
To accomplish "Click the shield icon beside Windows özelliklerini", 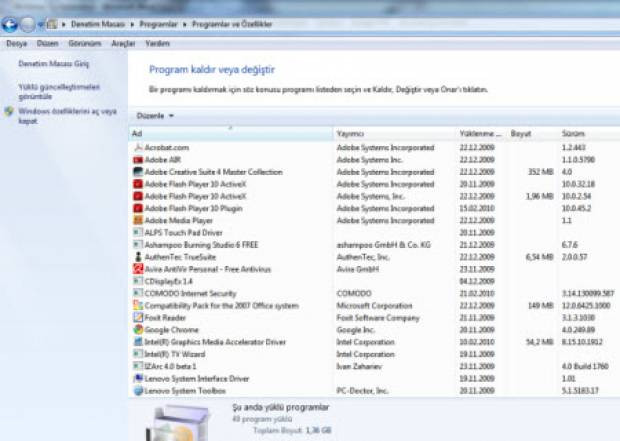I will pos(9,112).
